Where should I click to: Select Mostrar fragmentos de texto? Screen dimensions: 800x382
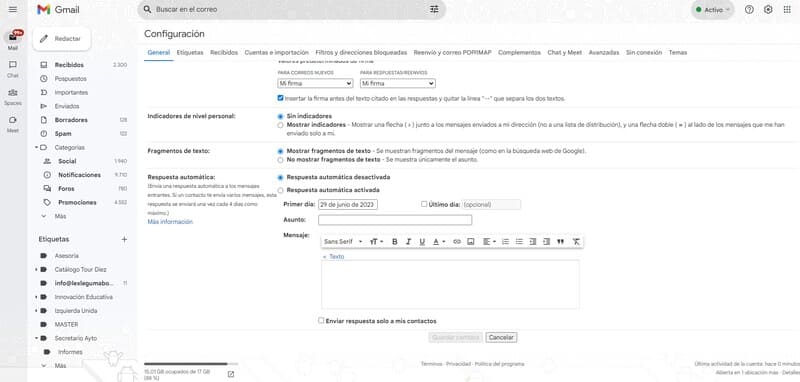coord(280,151)
